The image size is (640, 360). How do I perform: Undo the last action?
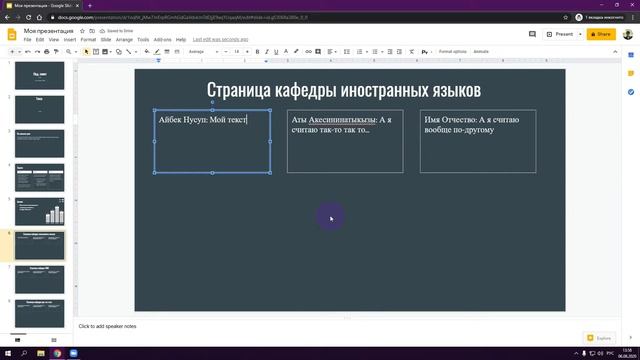28,52
